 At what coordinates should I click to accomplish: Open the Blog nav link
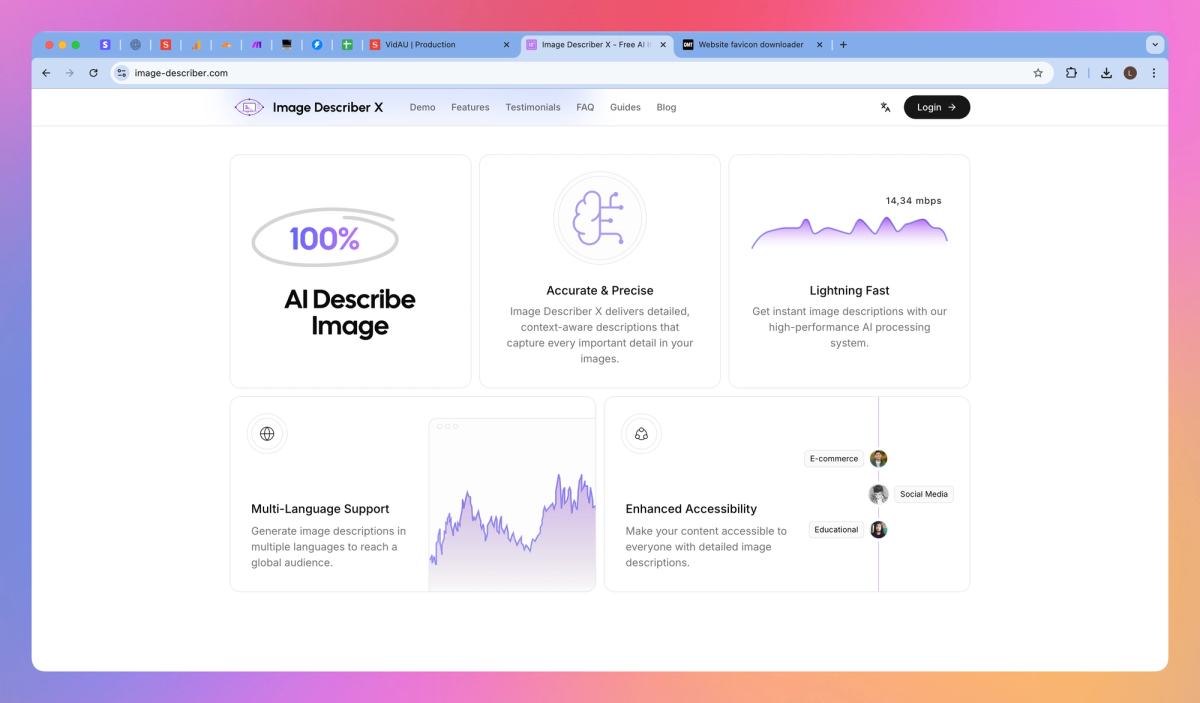click(666, 107)
